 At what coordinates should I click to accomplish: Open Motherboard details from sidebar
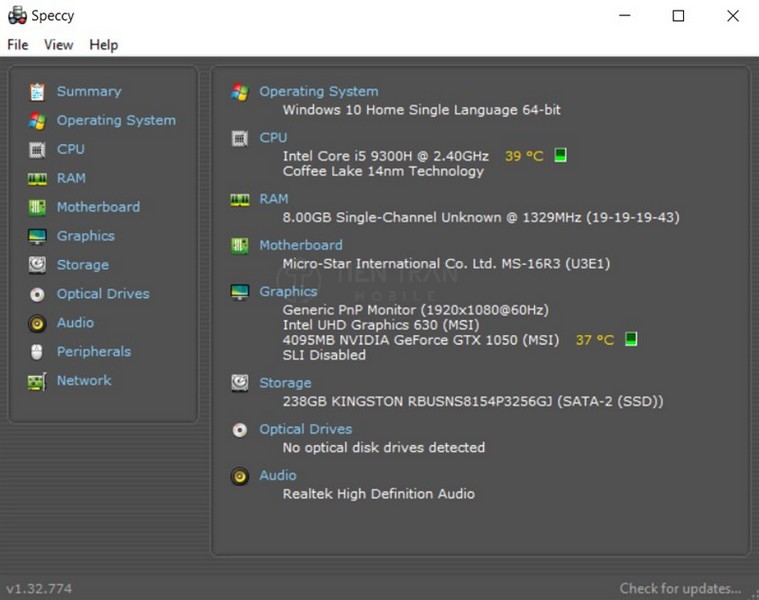[98, 207]
